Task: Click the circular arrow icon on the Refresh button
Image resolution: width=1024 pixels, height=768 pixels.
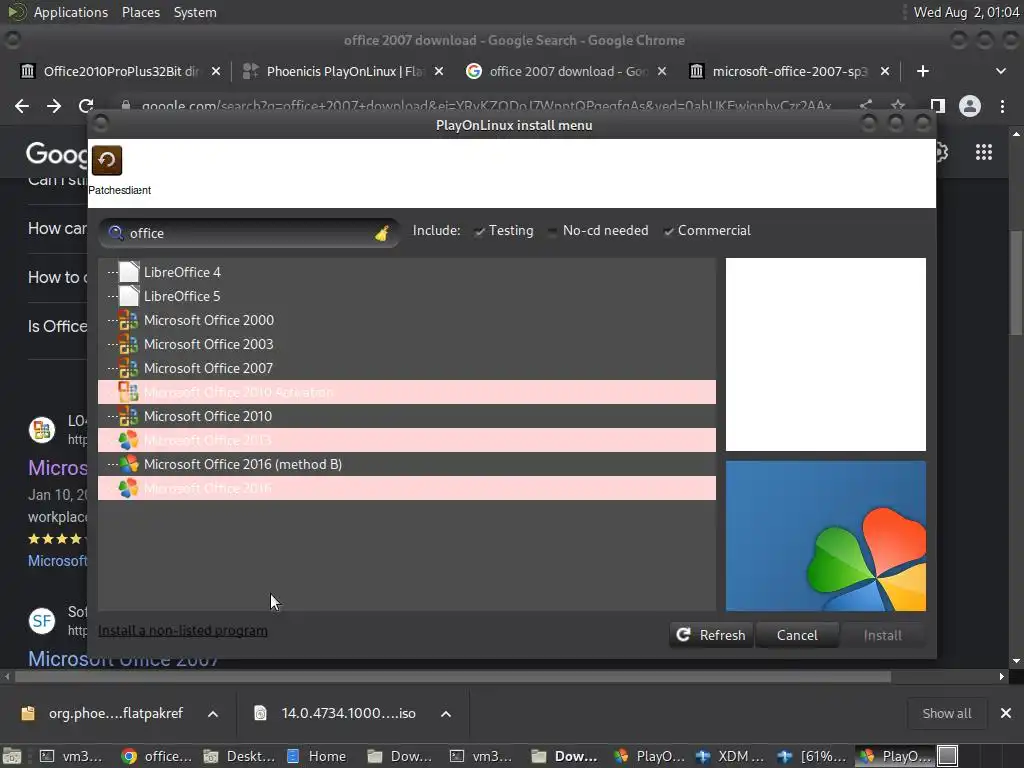Action: tap(683, 635)
